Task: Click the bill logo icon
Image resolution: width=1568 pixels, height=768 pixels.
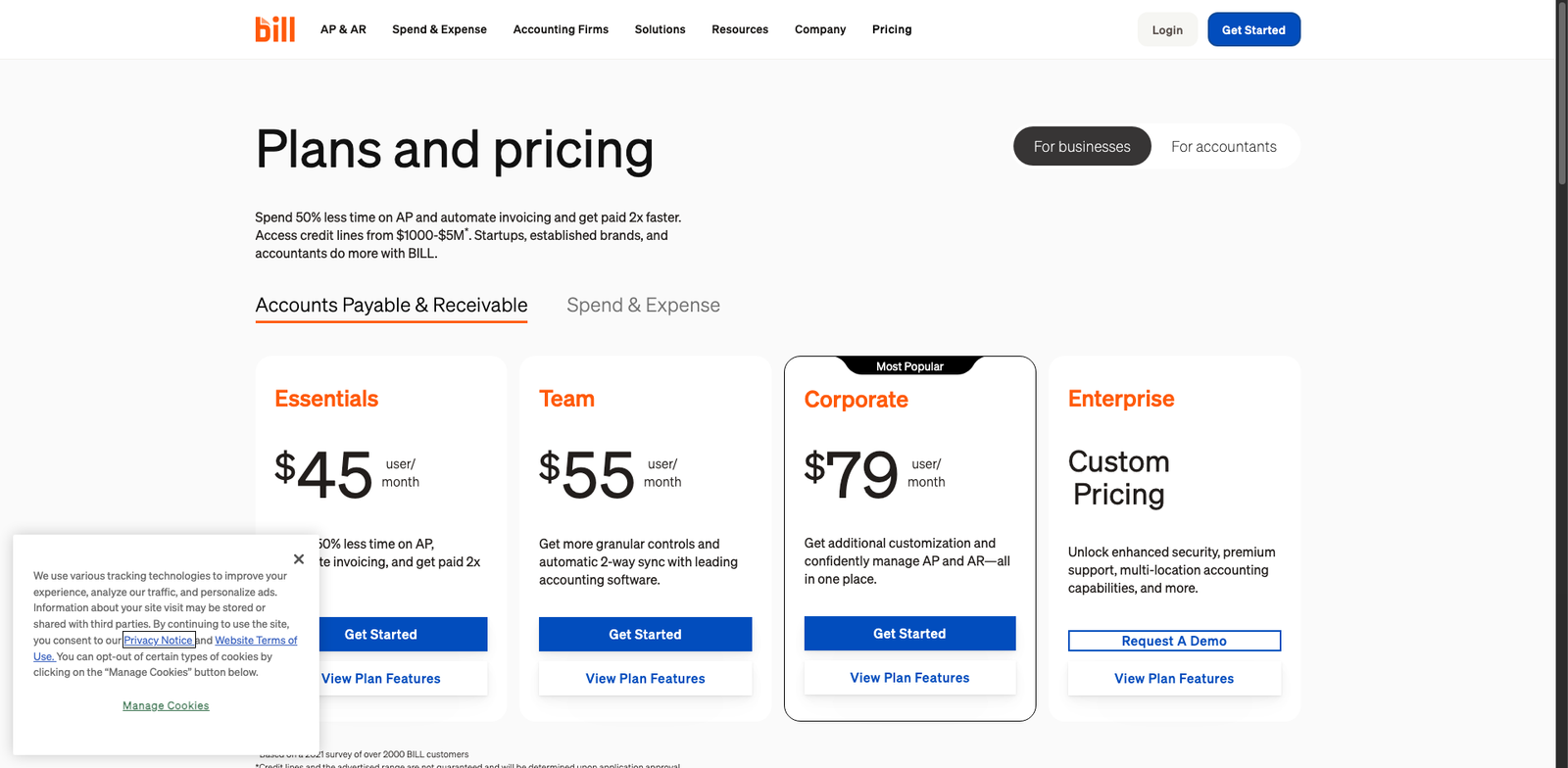Action: click(274, 29)
